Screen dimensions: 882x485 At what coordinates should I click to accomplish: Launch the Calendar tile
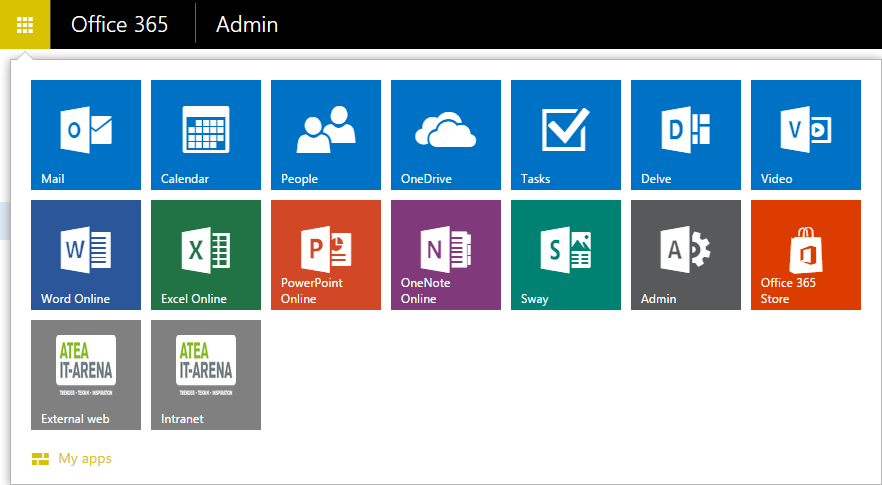[x=206, y=135]
